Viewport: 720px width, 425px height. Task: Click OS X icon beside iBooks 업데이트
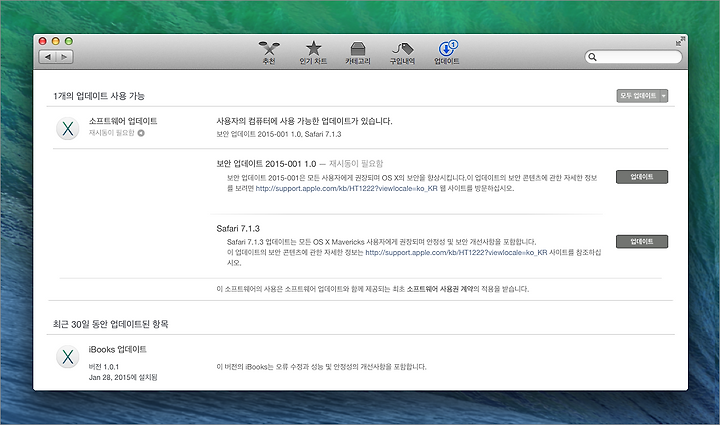(x=68, y=357)
